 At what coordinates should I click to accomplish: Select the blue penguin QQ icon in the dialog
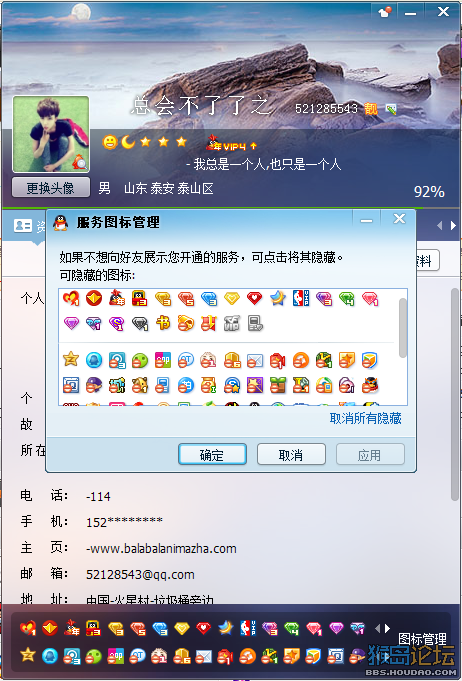(x=94, y=360)
